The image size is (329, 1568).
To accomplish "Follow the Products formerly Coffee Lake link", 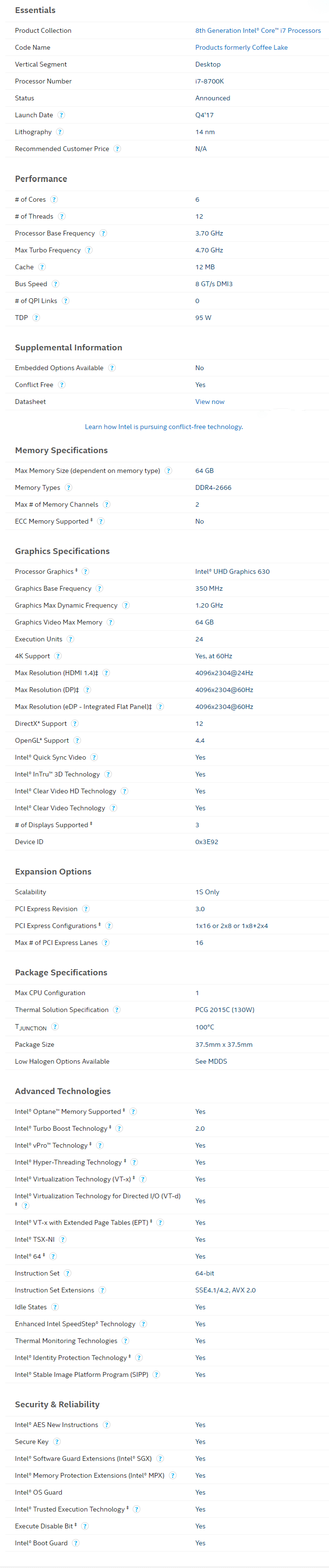I will 241,47.
